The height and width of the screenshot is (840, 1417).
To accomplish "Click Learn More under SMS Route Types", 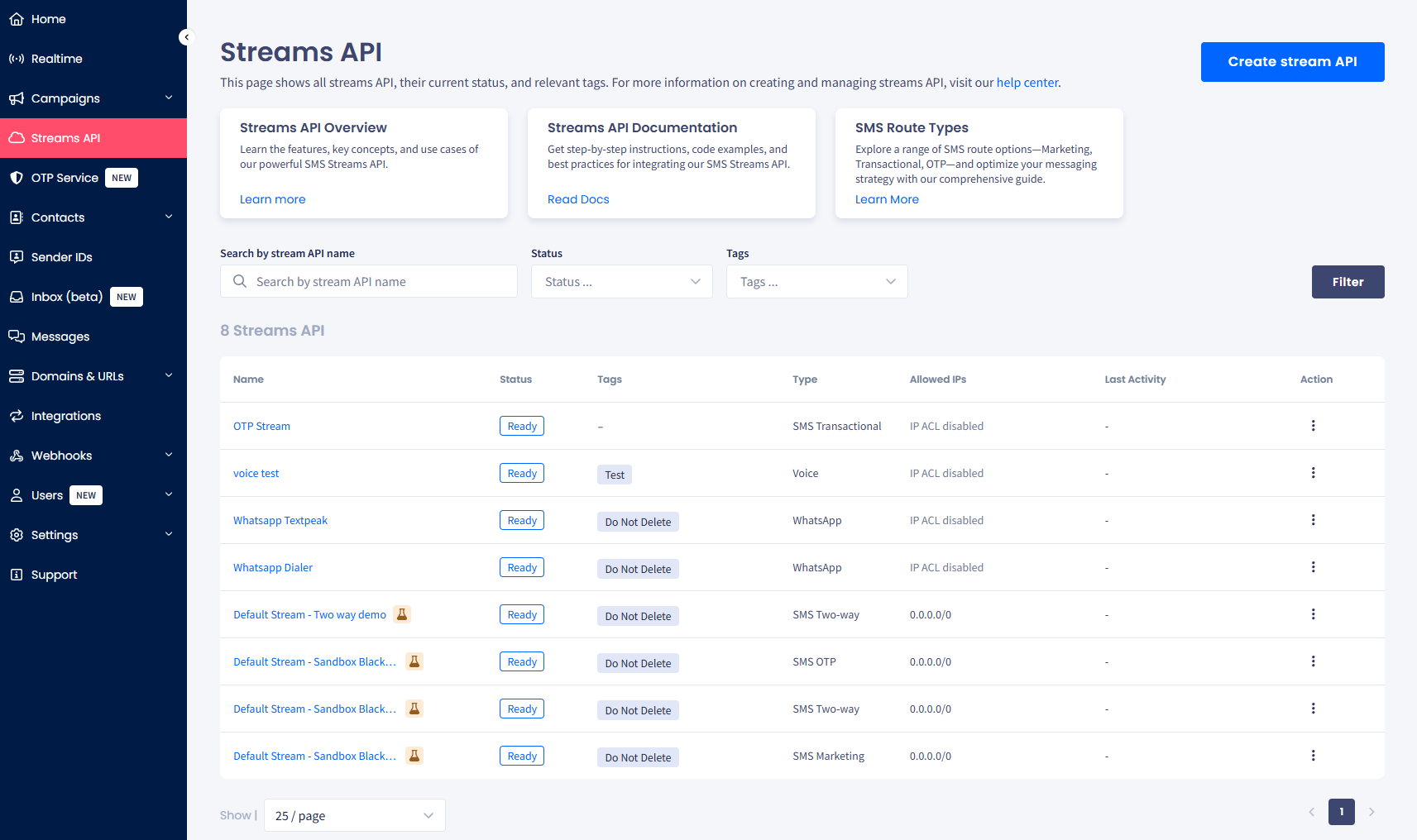I will 887,199.
